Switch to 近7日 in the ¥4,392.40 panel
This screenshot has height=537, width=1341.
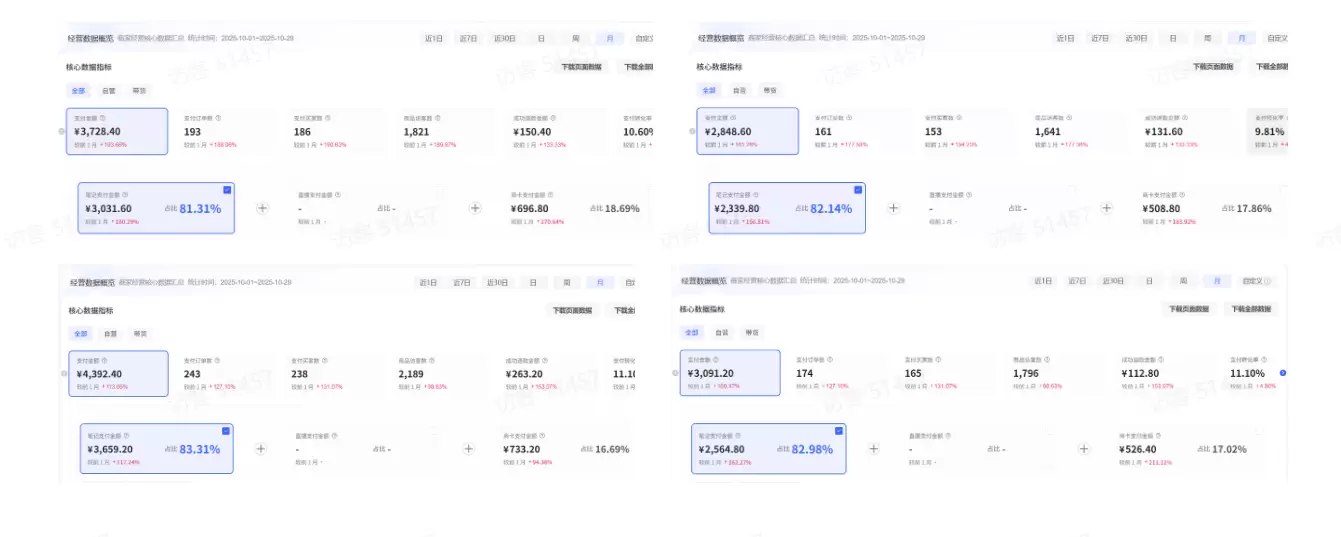[460, 283]
